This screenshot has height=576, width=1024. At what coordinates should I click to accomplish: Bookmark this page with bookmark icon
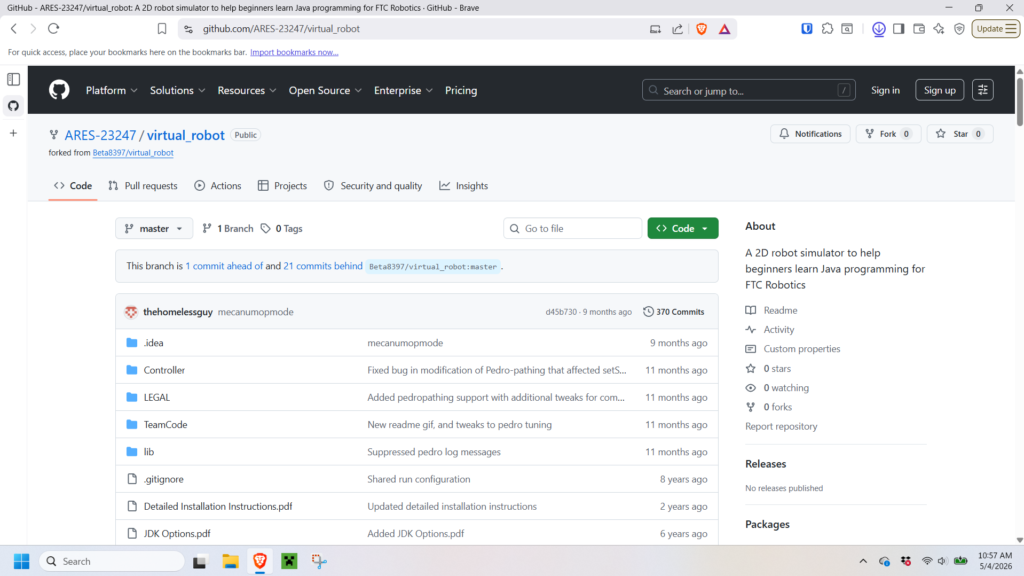[x=162, y=29]
